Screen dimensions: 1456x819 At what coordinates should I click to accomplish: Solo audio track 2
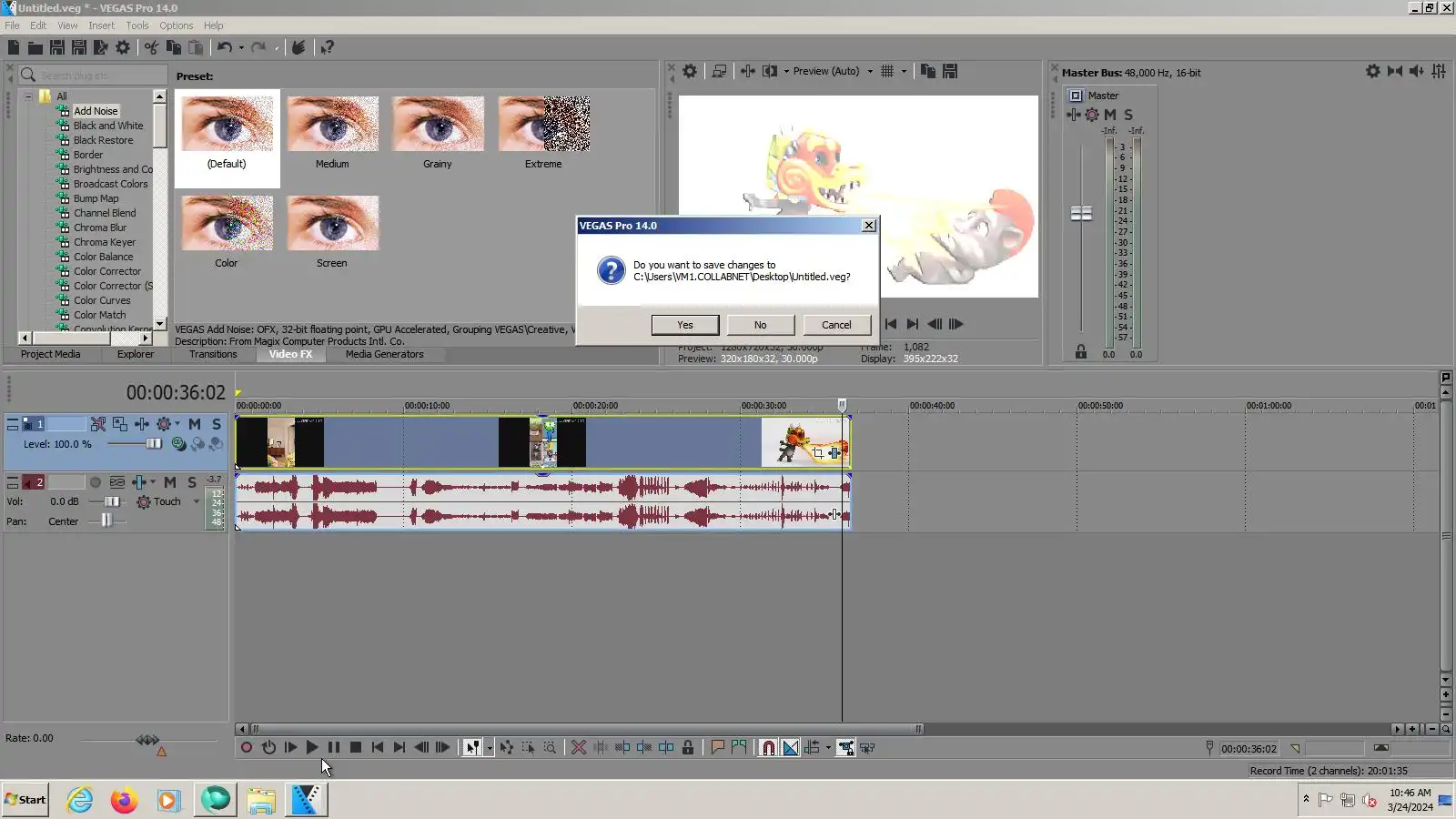click(x=192, y=482)
